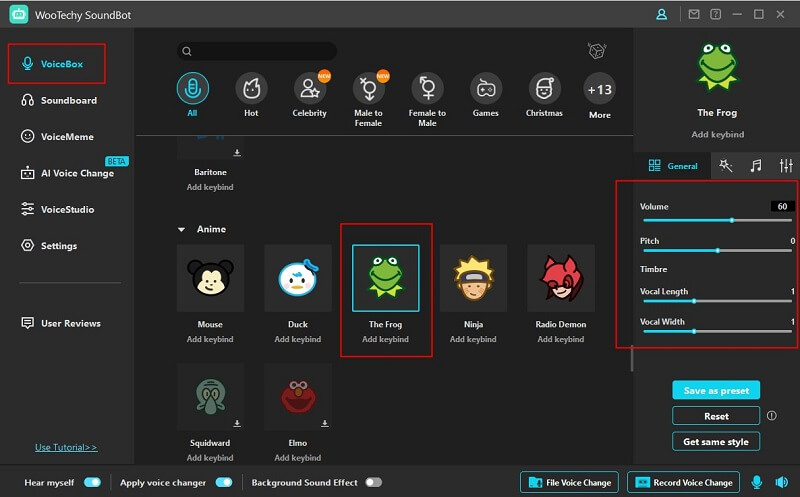Click the Vocal Length slider
The width and height of the screenshot is (800, 497).
tap(717, 301)
